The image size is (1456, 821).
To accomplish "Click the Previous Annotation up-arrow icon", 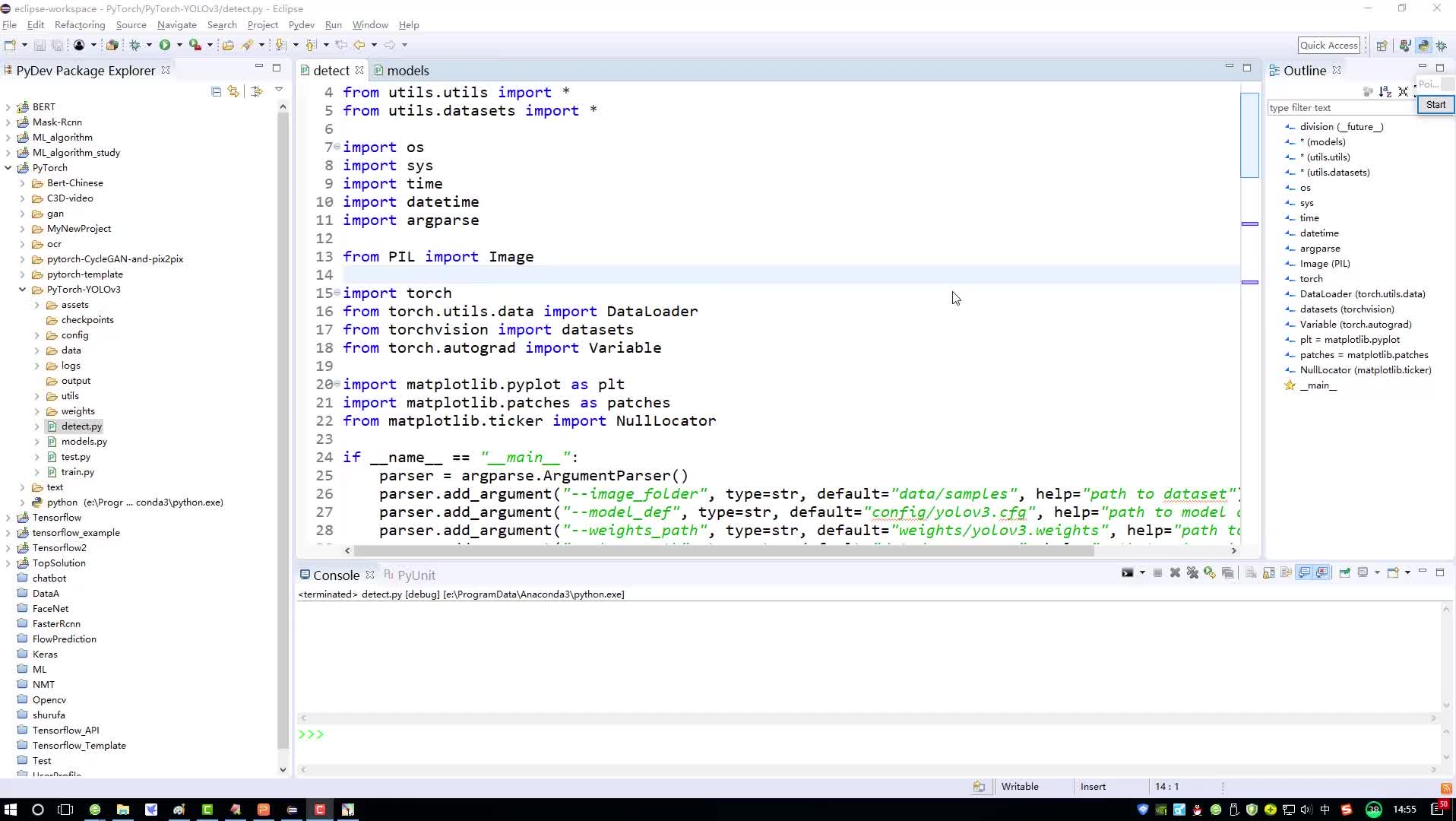I will tap(311, 45).
